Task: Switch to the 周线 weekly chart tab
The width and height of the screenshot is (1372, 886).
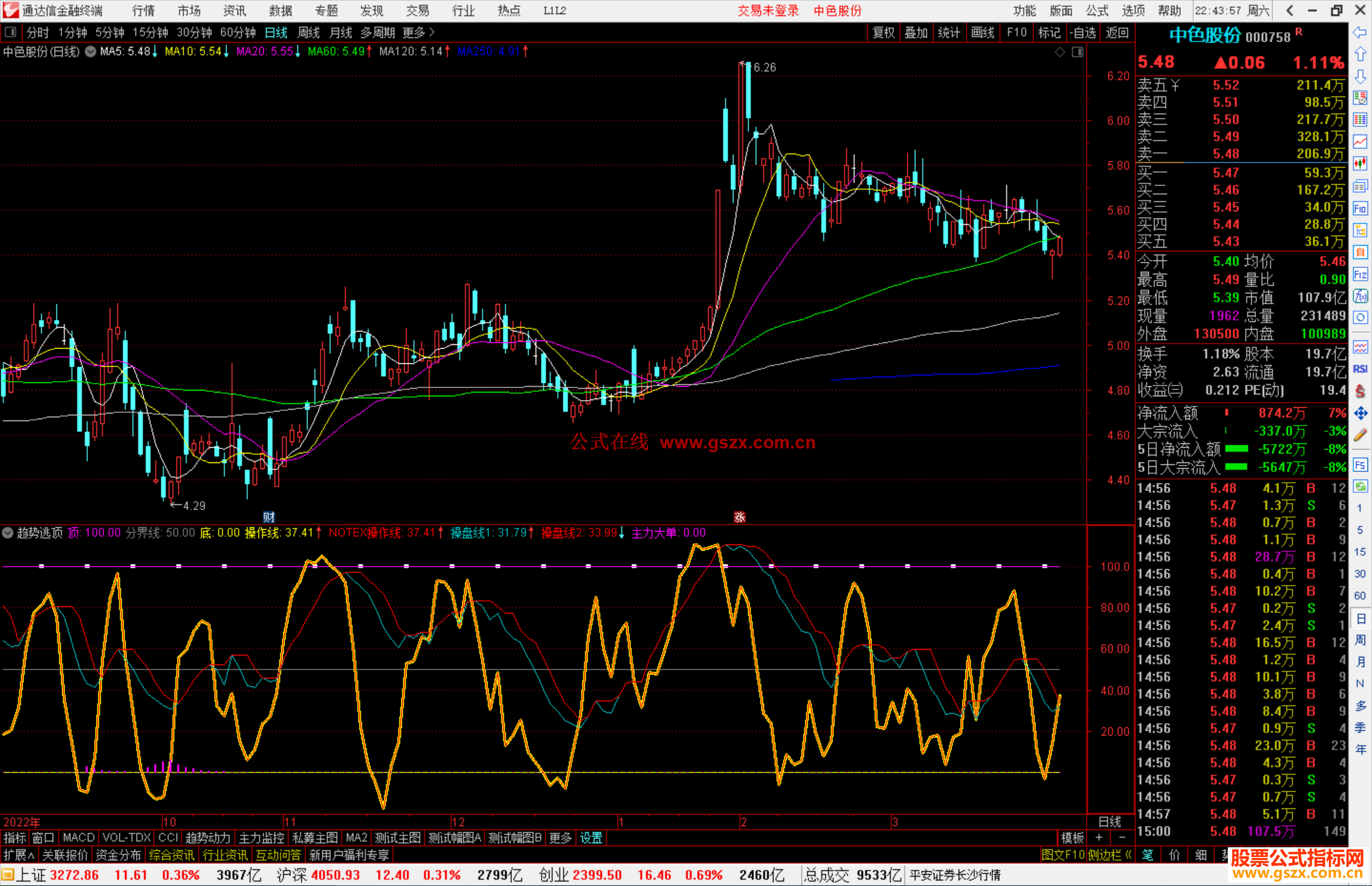Action: 309,32
